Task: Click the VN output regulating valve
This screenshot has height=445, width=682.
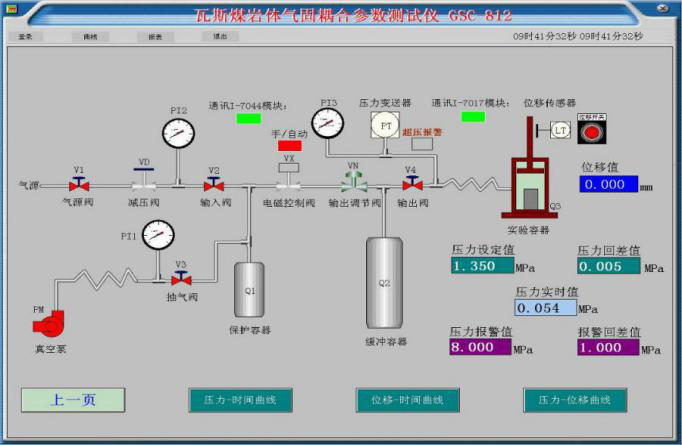Action: 353,183
